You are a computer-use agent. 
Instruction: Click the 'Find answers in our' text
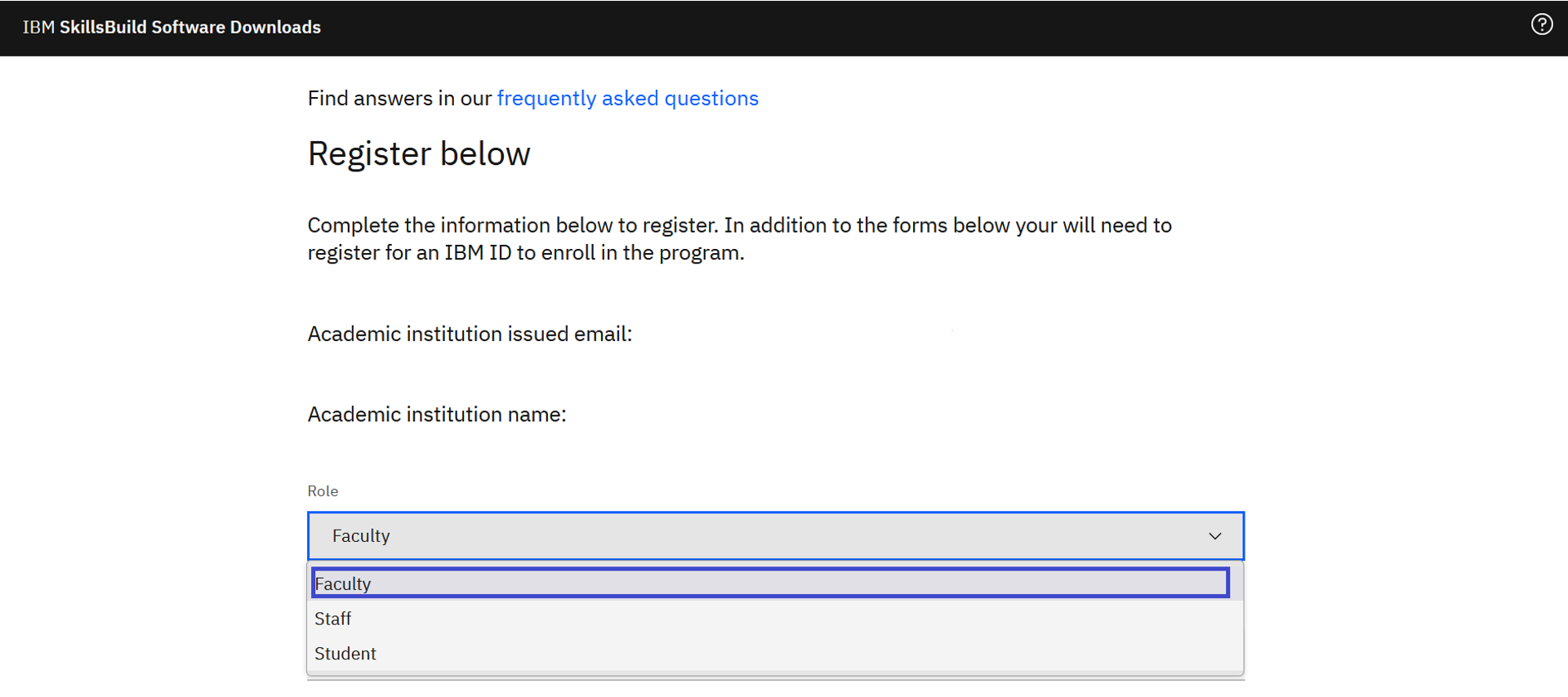click(x=399, y=99)
